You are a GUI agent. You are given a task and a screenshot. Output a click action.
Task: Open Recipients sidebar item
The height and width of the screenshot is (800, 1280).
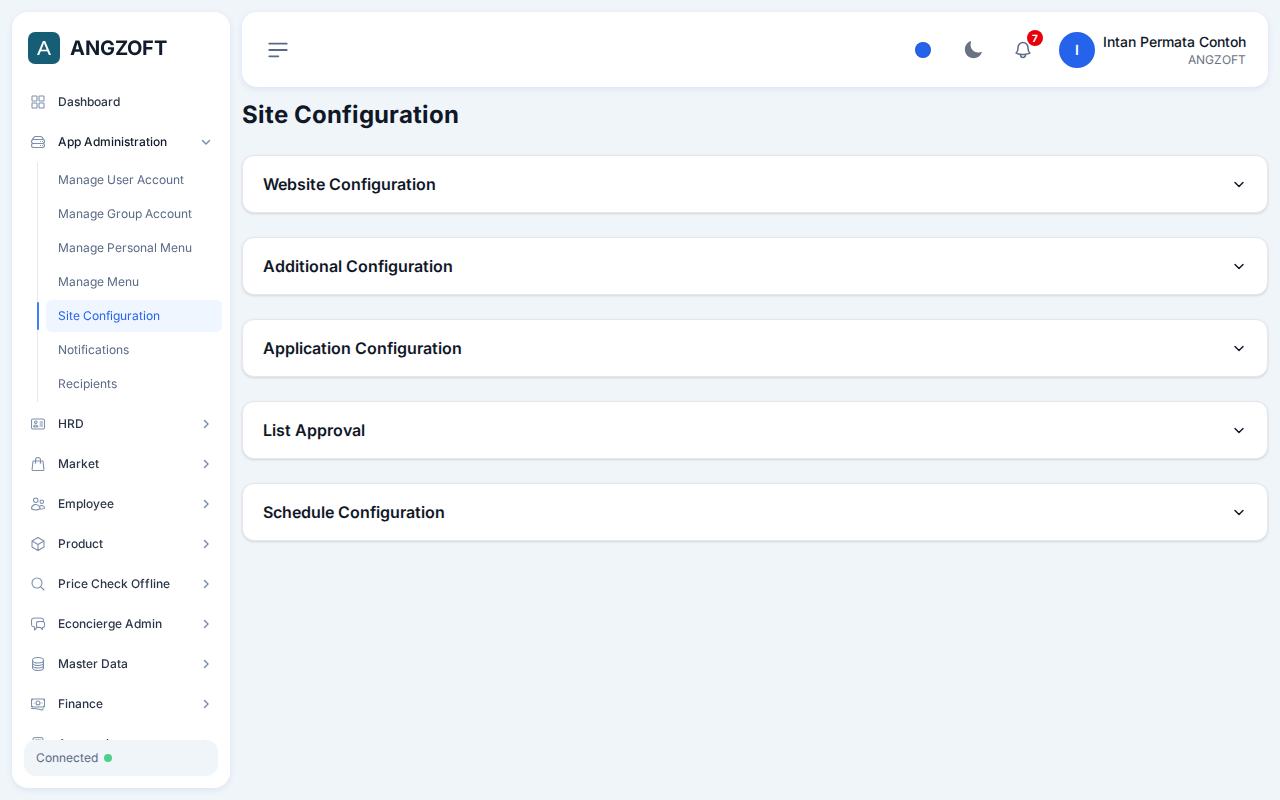(x=134, y=384)
